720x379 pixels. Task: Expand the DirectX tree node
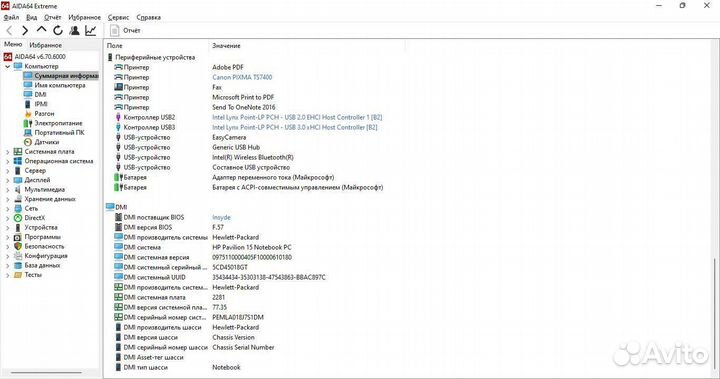pyautogui.click(x=7, y=218)
